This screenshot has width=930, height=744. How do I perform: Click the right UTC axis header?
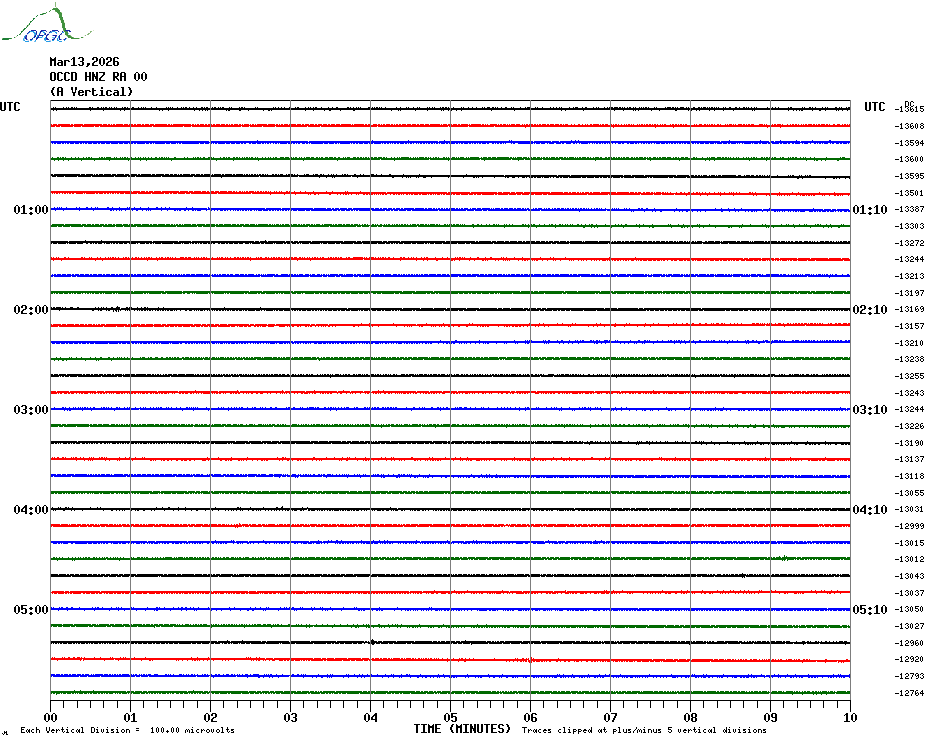(874, 107)
